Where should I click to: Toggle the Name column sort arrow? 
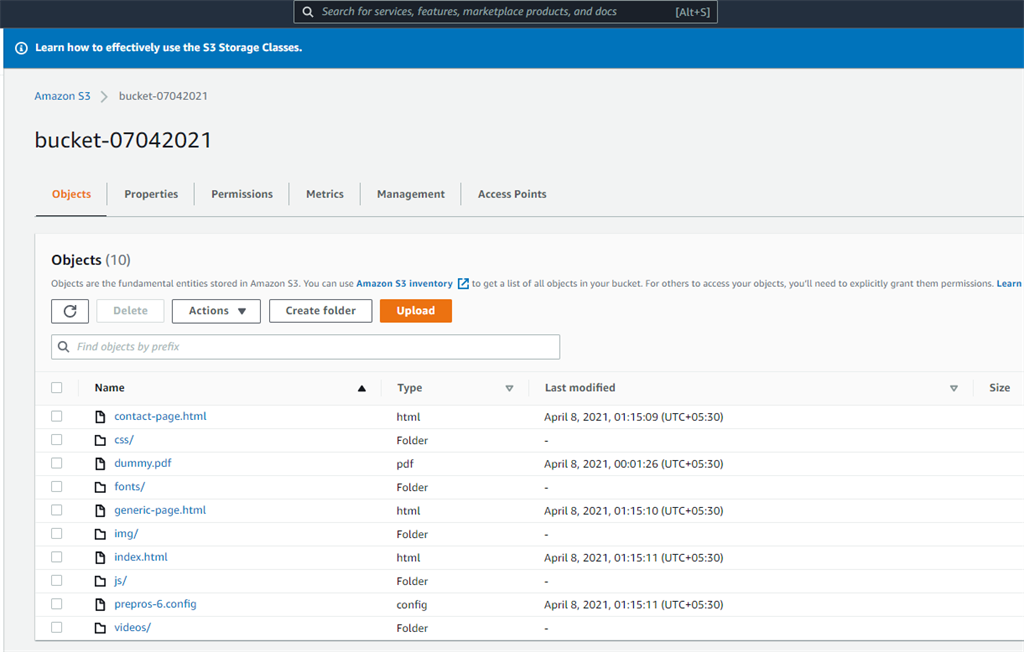362,387
